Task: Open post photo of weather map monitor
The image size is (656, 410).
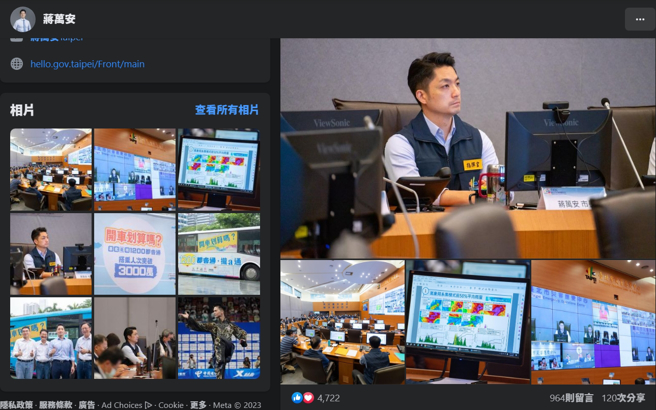Action: 467,322
